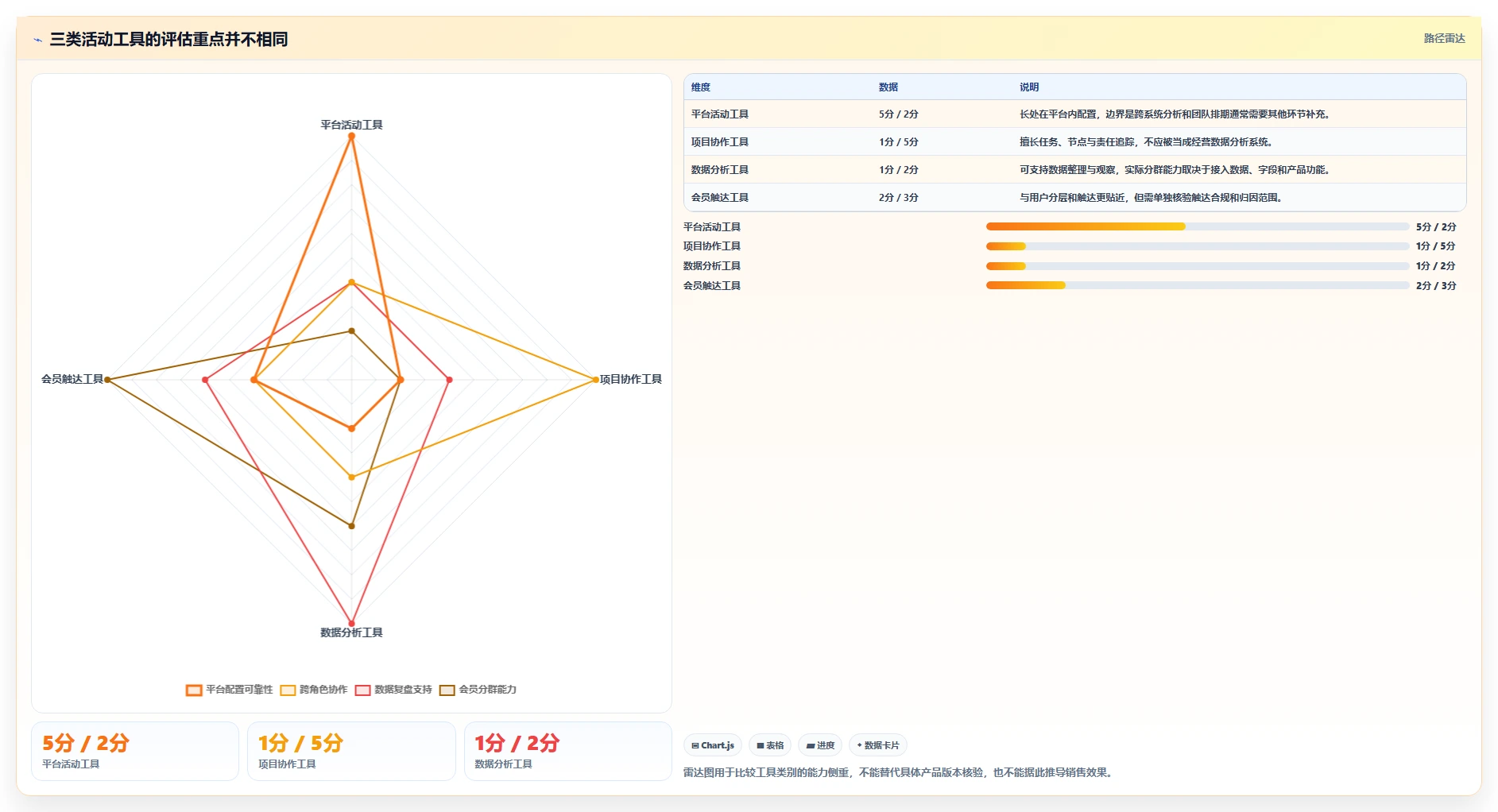This screenshot has height=812, width=1498.
Task: Click the 会员触达工具 progress bar
Action: pyautogui.click(x=1198, y=285)
